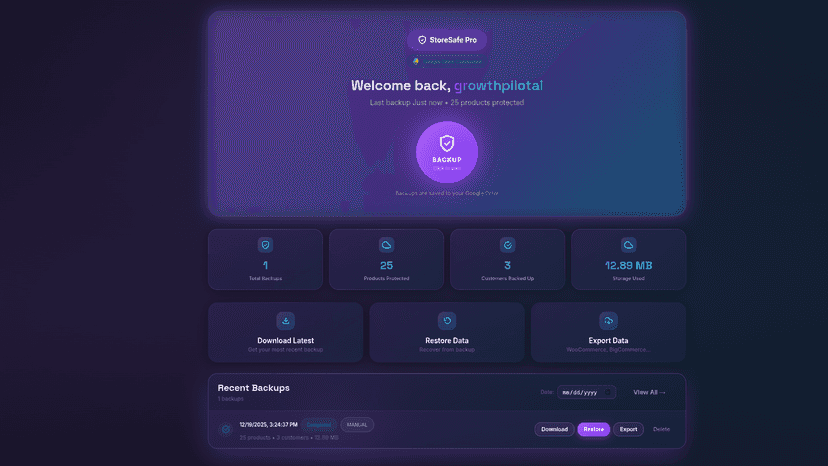Click the cloud icon above Storage Used
Screen dimensions: 828x466
pyautogui.click(x=628, y=245)
